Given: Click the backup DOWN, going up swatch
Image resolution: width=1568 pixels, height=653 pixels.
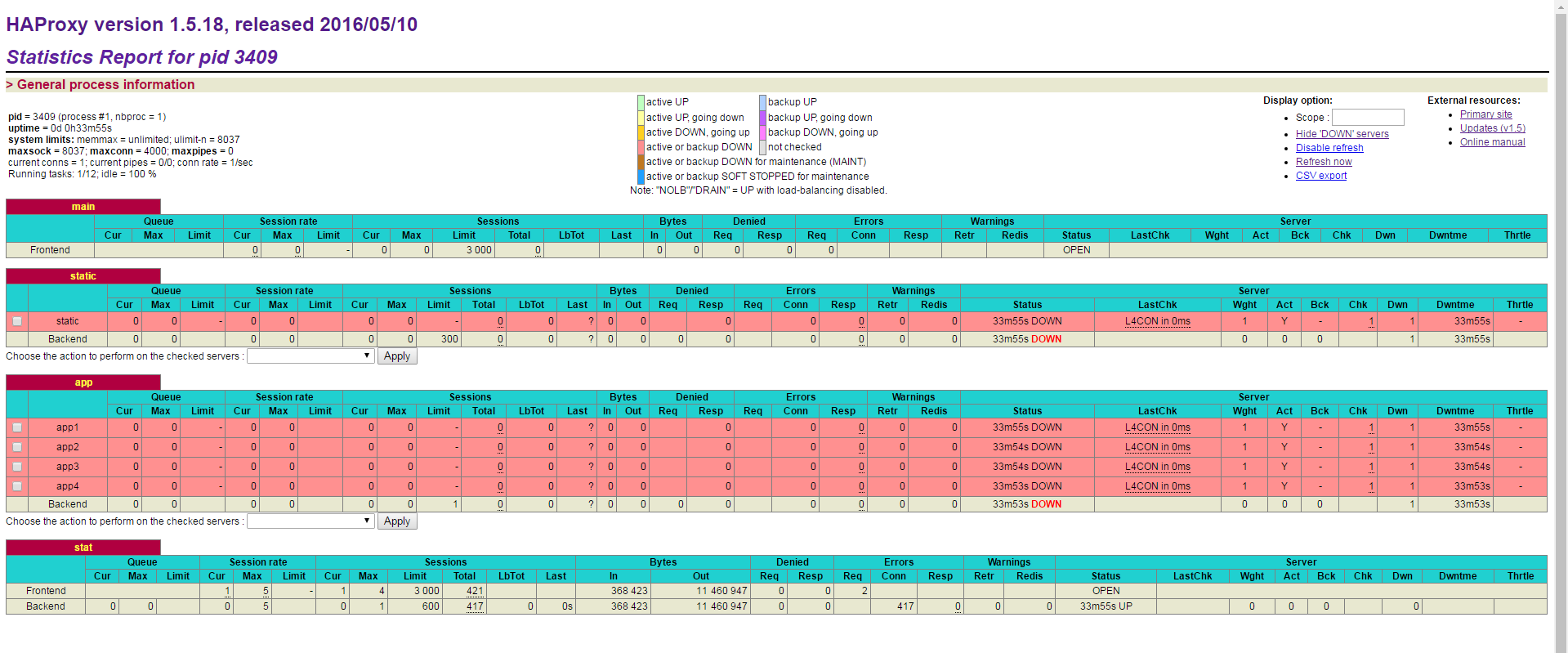Looking at the screenshot, I should [762, 132].
